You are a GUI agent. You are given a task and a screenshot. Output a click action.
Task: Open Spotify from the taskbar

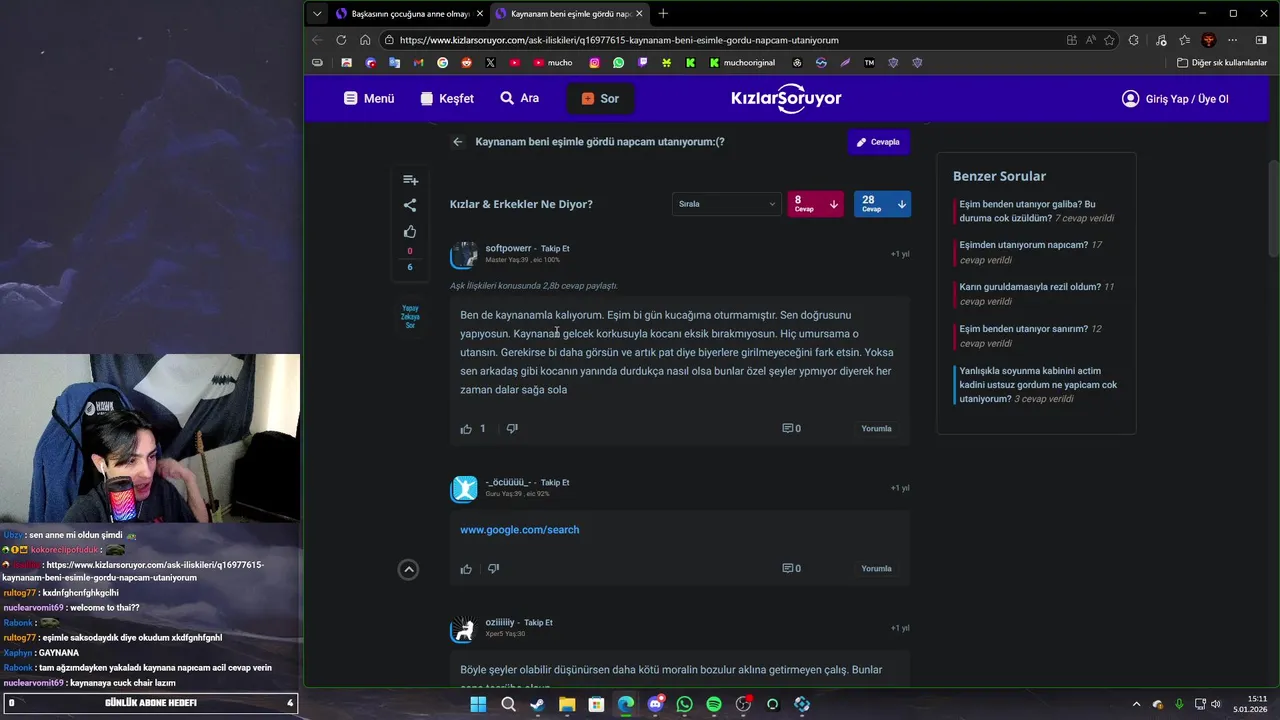point(714,704)
